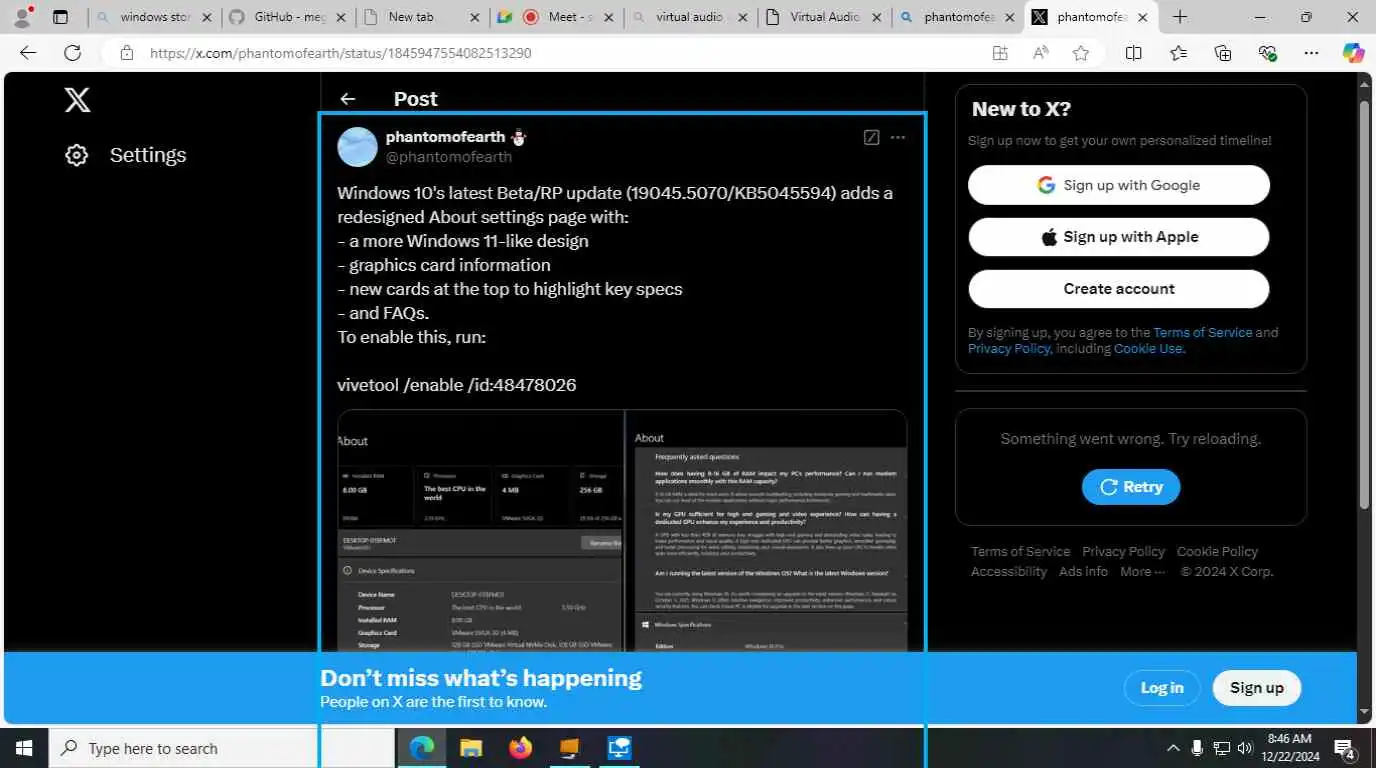
Task: Open the left About settings screenshot
Action: click(x=481, y=531)
